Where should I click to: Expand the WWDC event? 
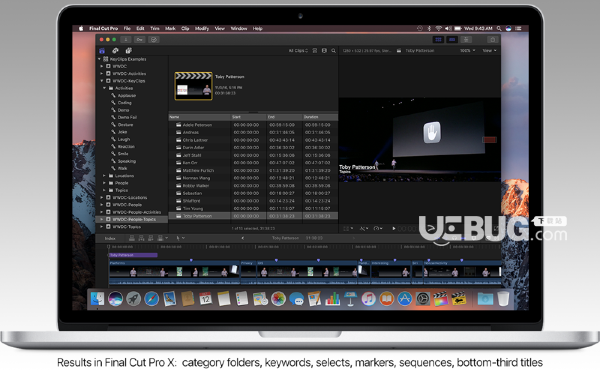point(102,66)
